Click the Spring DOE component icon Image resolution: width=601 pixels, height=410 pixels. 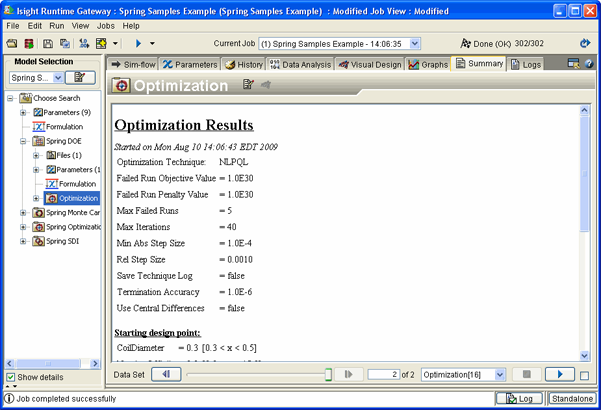tap(38, 141)
